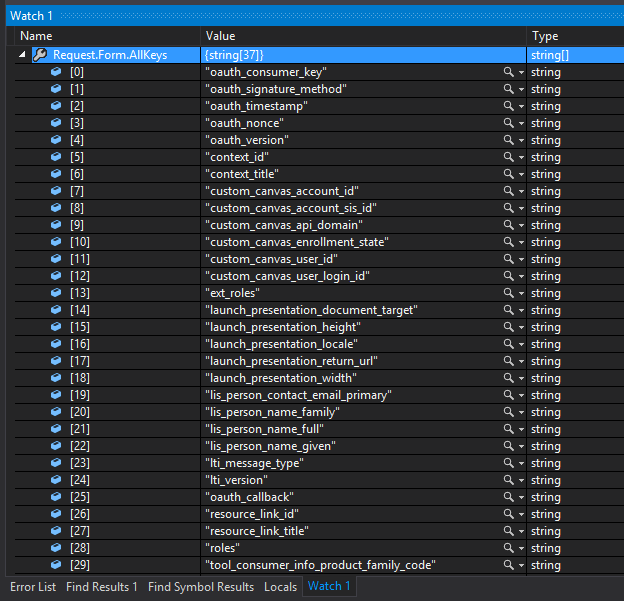This screenshot has width=624, height=601.
Task: Open text visualizer magnifier for custom_canvas_api_domain
Action: point(508,225)
